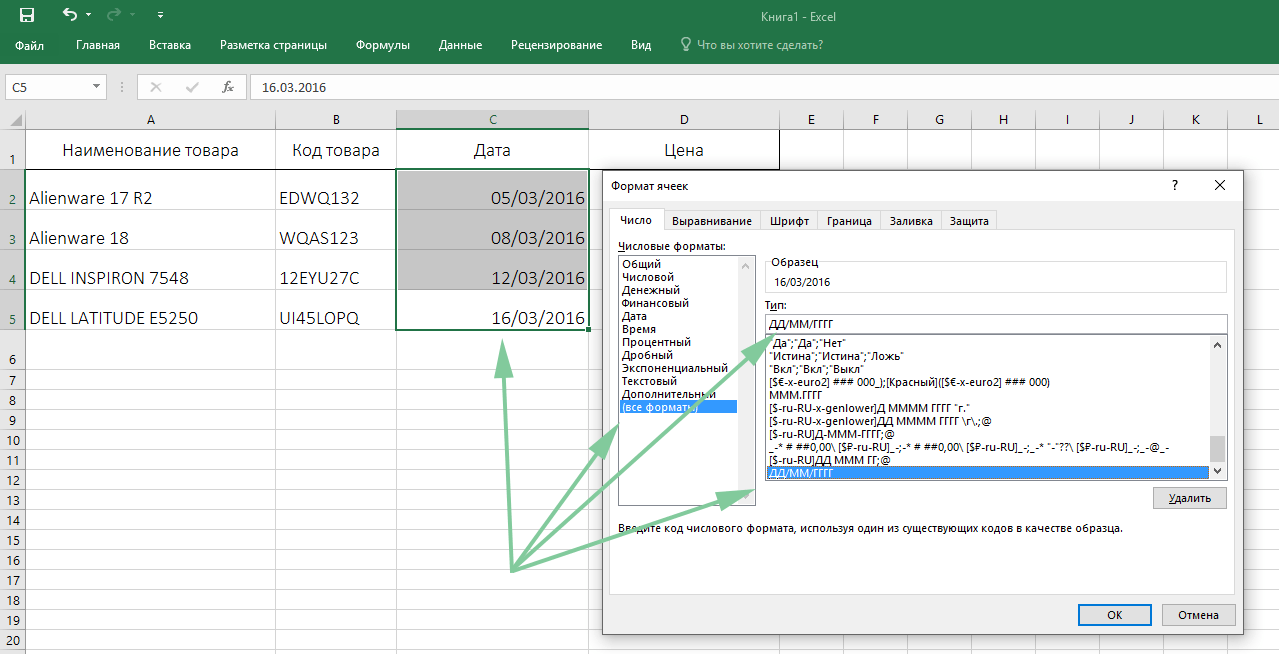Switch to the Защита dialog tab
1279x654 pixels.
pyautogui.click(x=969, y=221)
